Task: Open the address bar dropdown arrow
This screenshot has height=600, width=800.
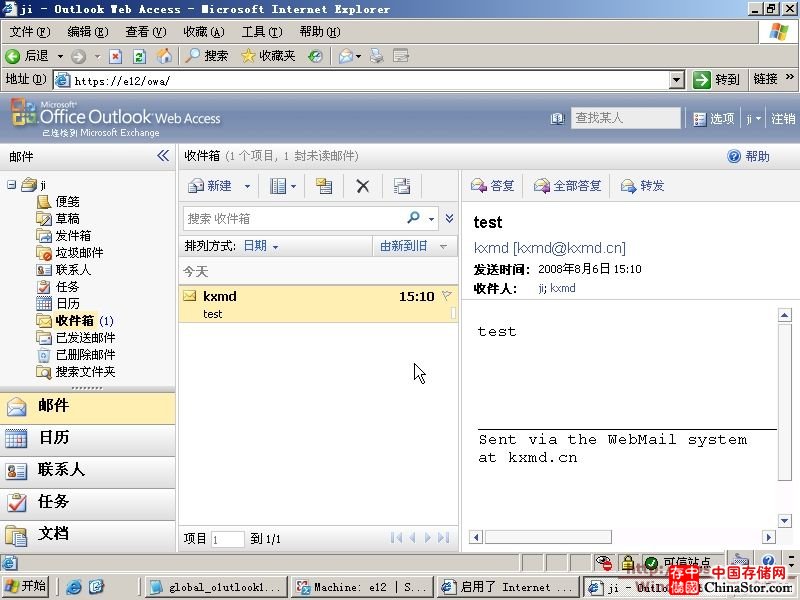Action: [x=677, y=80]
